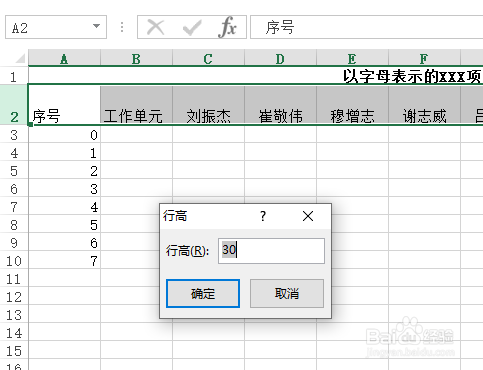Click the select-all corner triangle
This screenshot has width=483, height=370.
click(20, 58)
